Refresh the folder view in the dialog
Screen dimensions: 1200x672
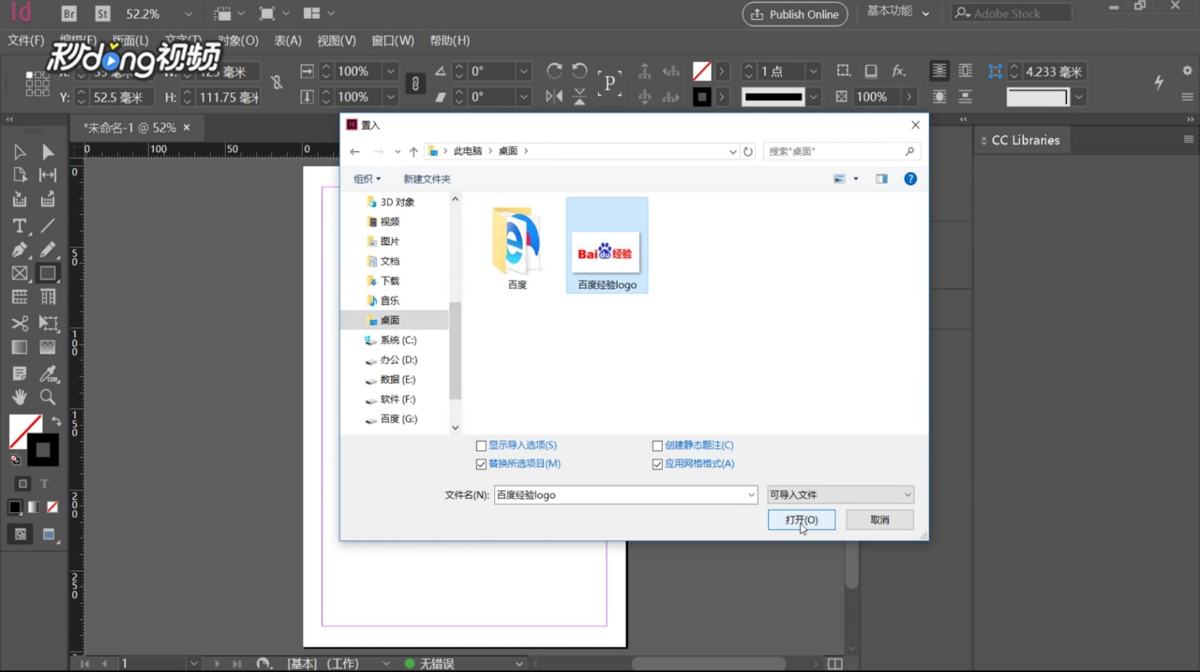pos(748,152)
